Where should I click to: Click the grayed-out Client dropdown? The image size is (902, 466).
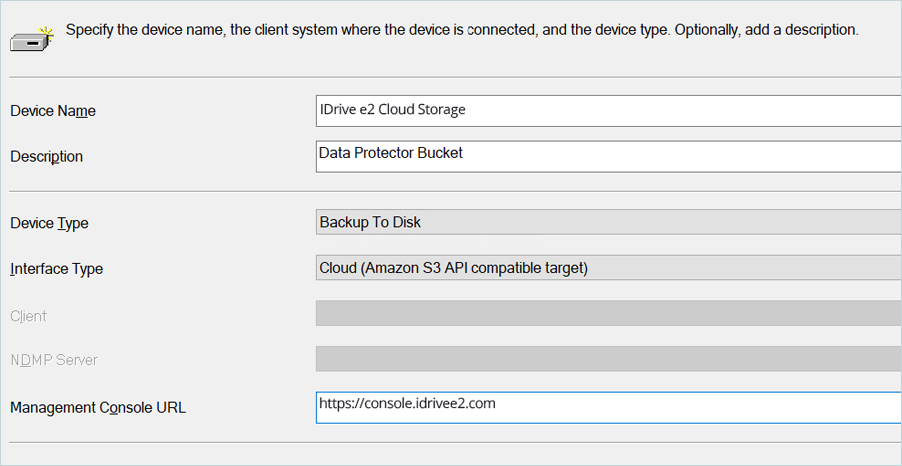[x=608, y=314]
